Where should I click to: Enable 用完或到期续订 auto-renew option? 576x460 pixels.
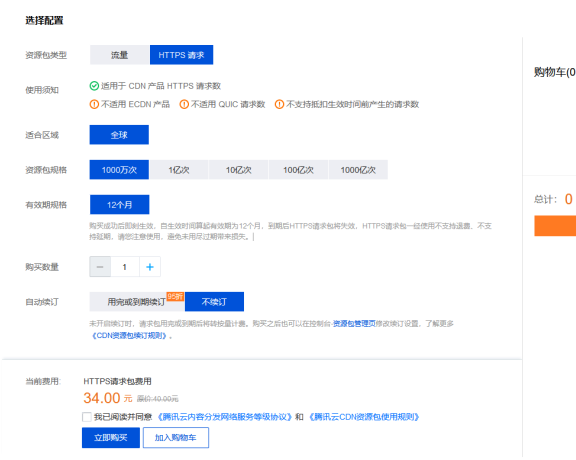tap(137, 302)
